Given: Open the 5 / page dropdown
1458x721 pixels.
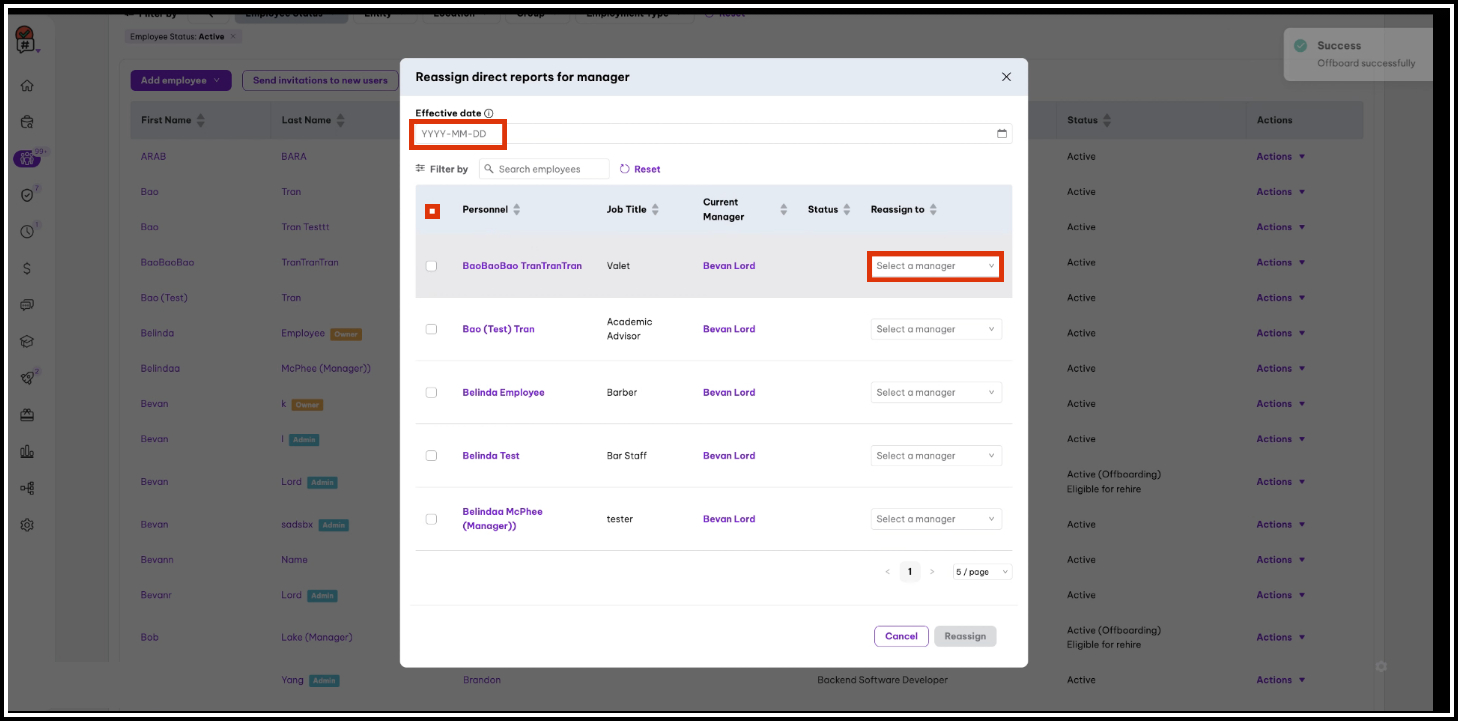Looking at the screenshot, I should pos(981,571).
